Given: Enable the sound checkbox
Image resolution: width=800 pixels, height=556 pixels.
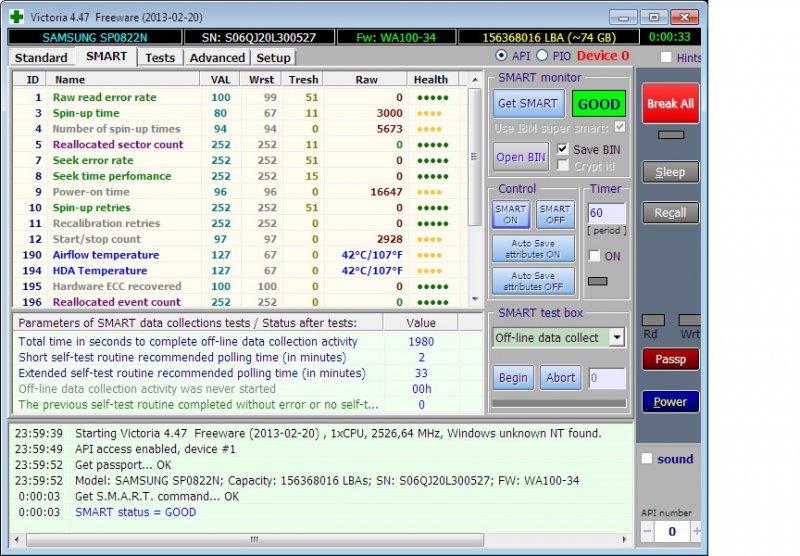Looking at the screenshot, I should coord(647,459).
